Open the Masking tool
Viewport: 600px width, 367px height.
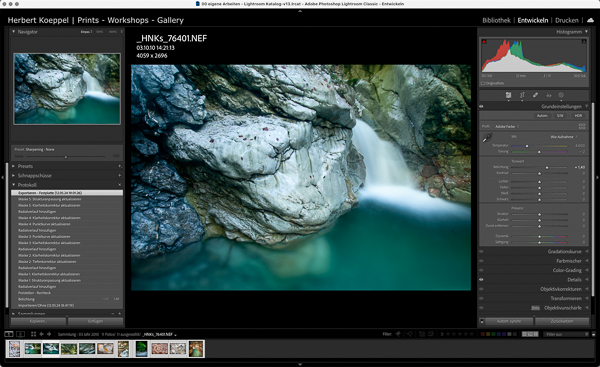[x=561, y=95]
